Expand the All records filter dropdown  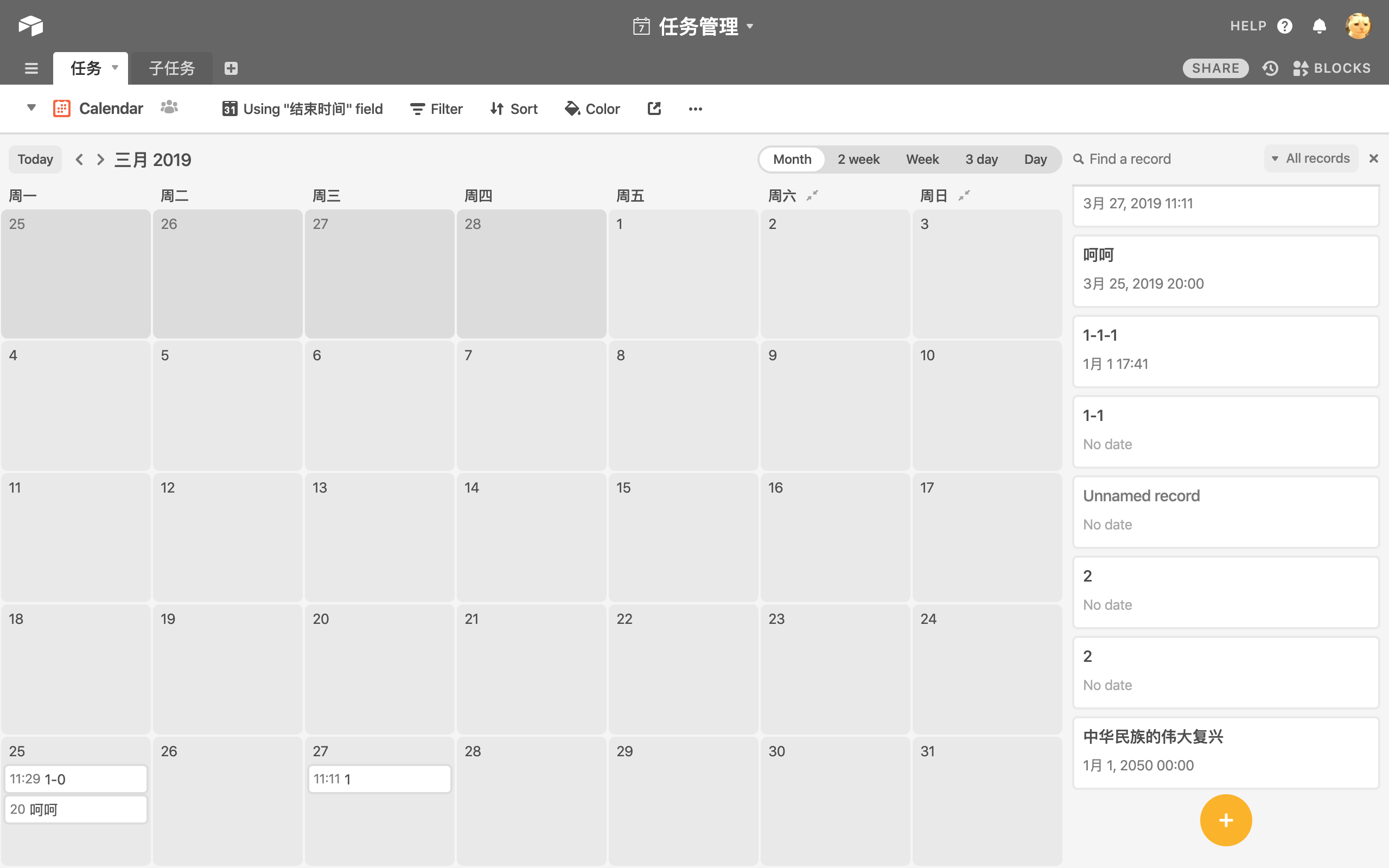point(1311,158)
